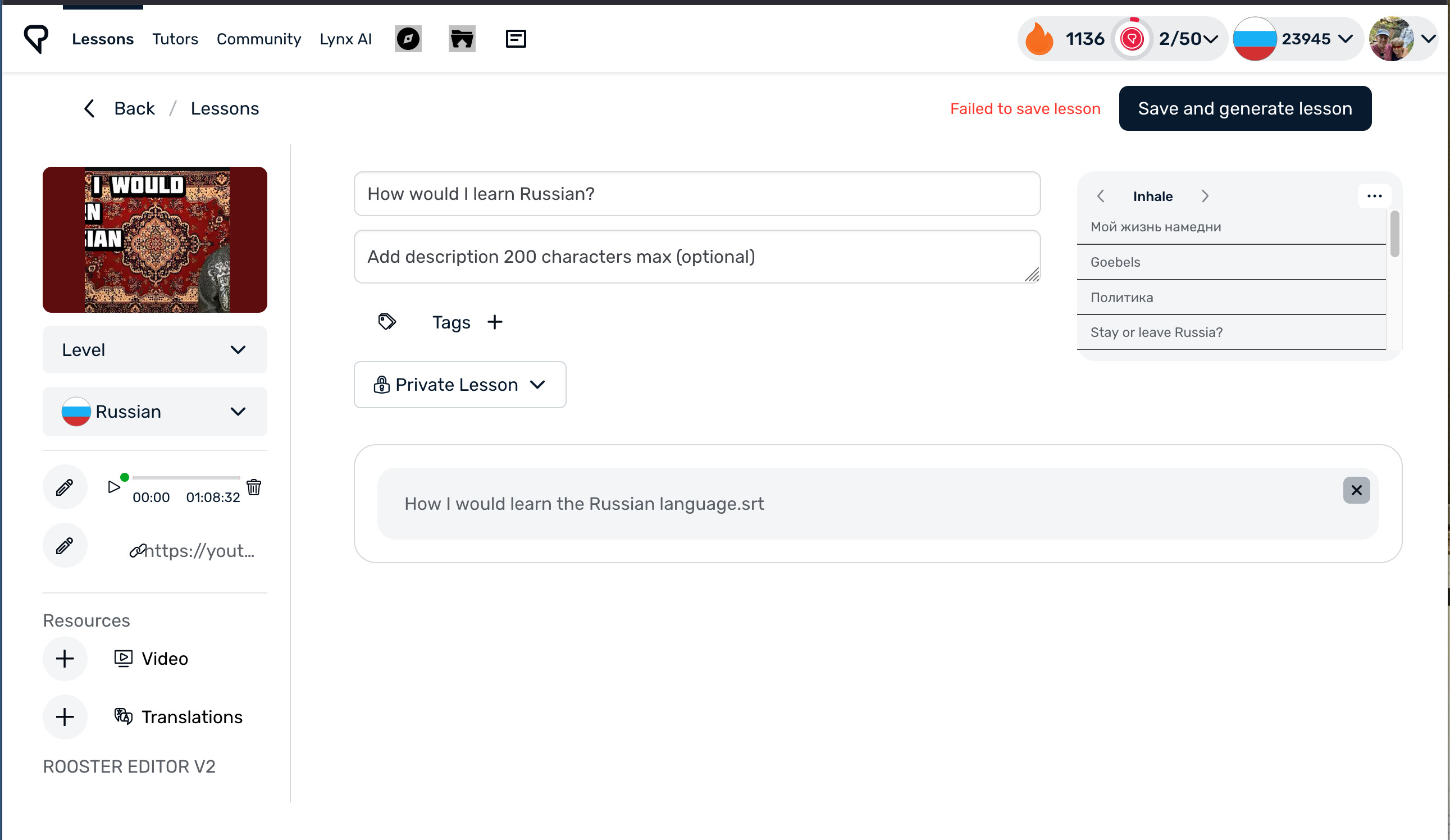Play the lesson audio
The image size is (1450, 840).
point(114,487)
